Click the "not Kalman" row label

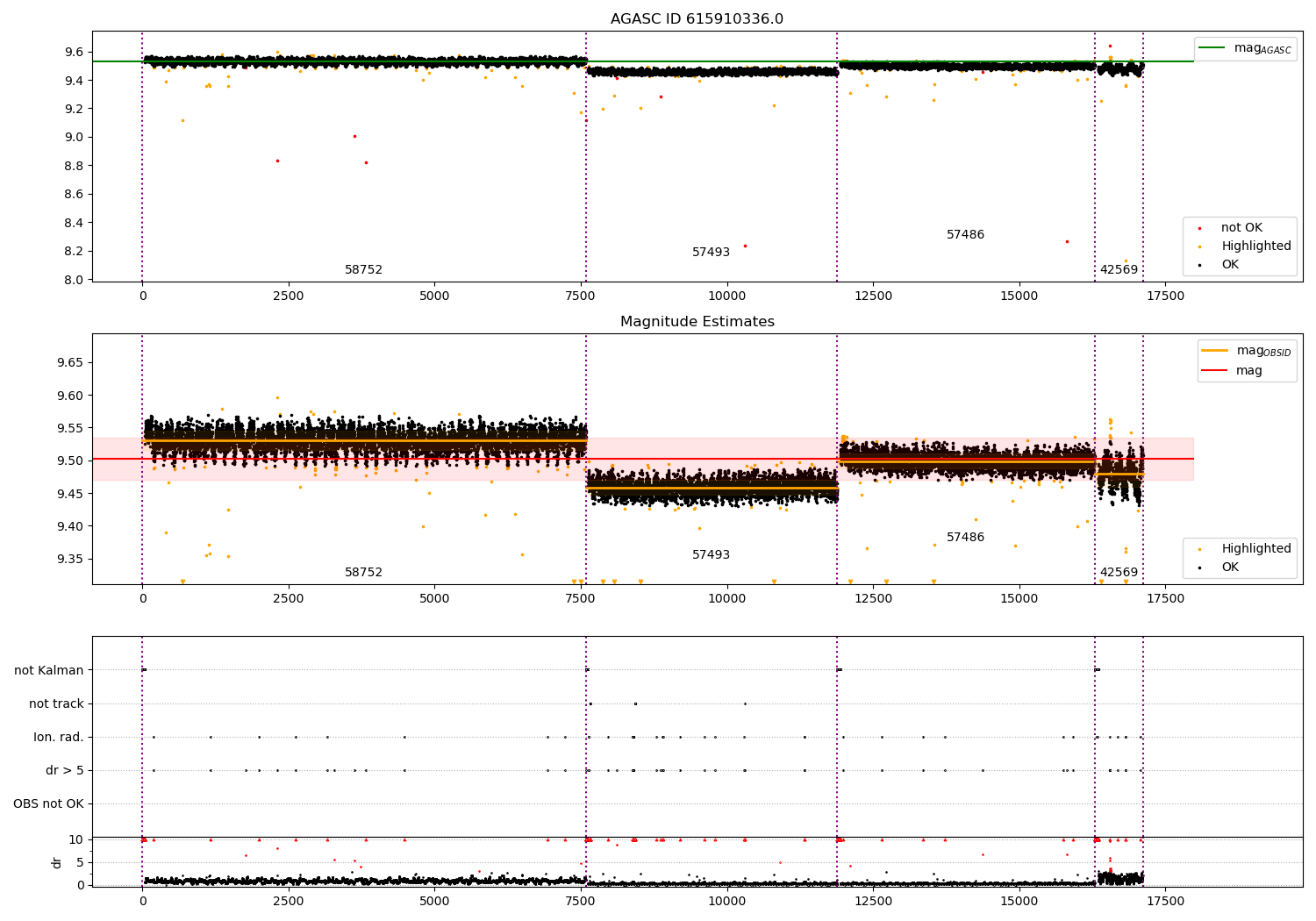tap(49, 671)
